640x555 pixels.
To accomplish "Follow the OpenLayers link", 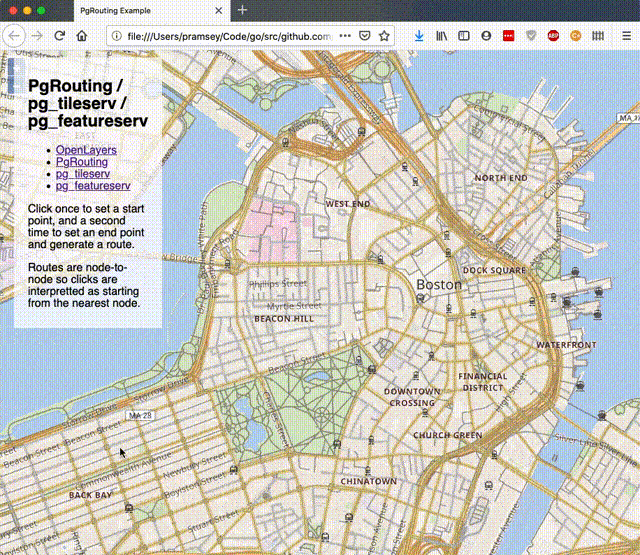I will [x=86, y=150].
